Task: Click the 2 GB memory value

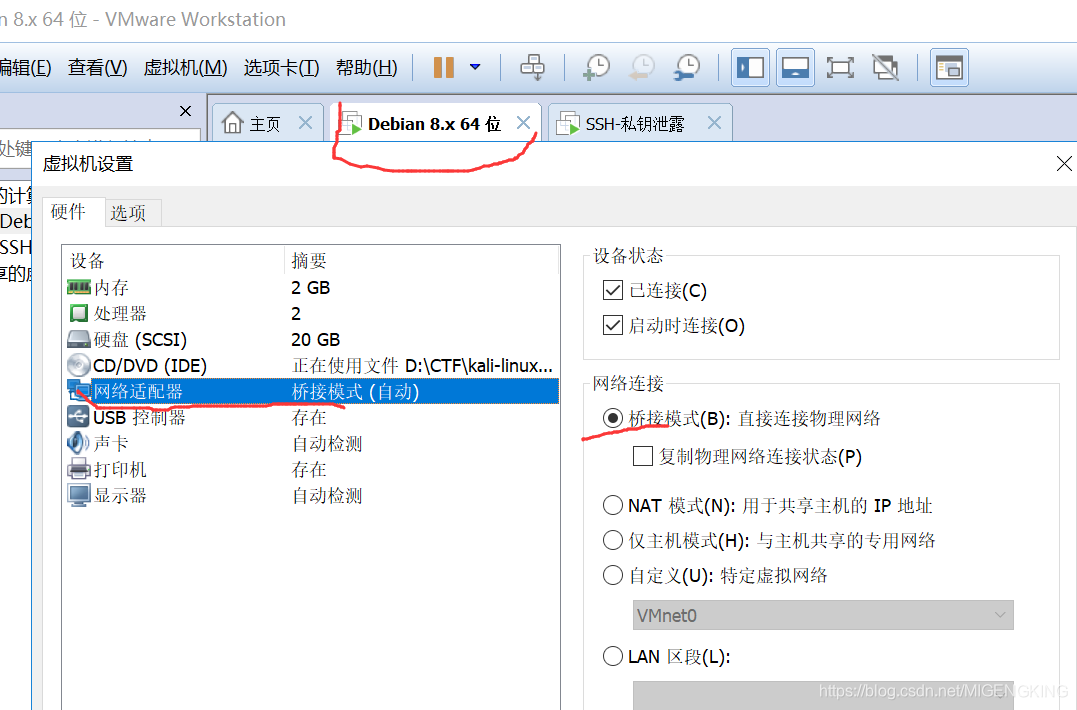Action: pos(310,288)
